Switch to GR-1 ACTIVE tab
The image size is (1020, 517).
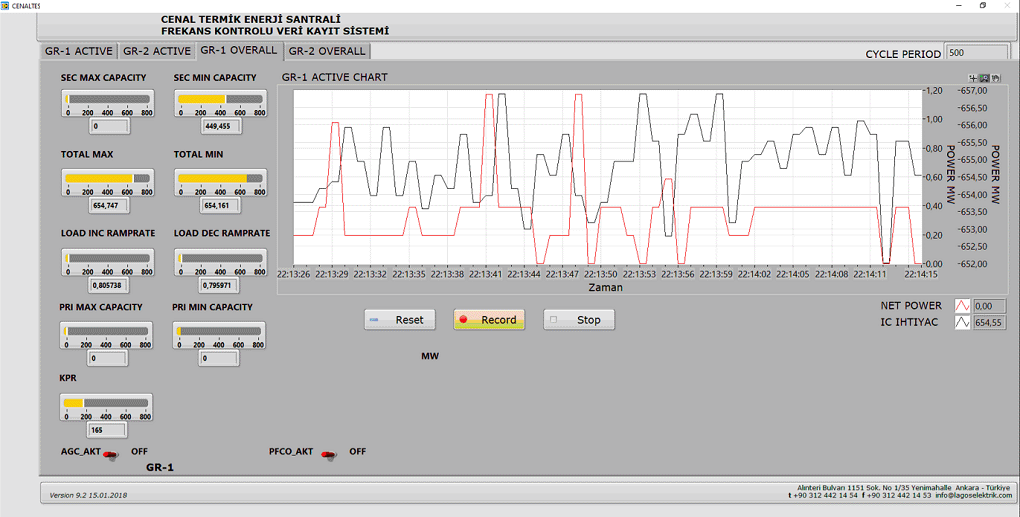(x=79, y=51)
